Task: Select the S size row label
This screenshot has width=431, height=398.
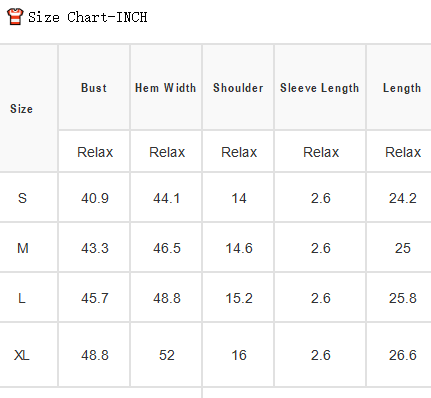Action: tap(22, 198)
